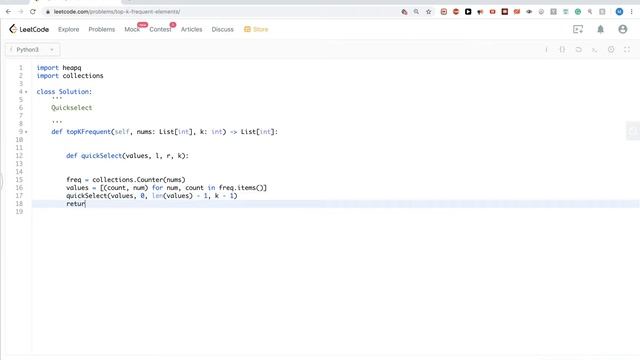This screenshot has height=360, width=640.
Task: Open the Explore menu item
Action: (x=69, y=29)
